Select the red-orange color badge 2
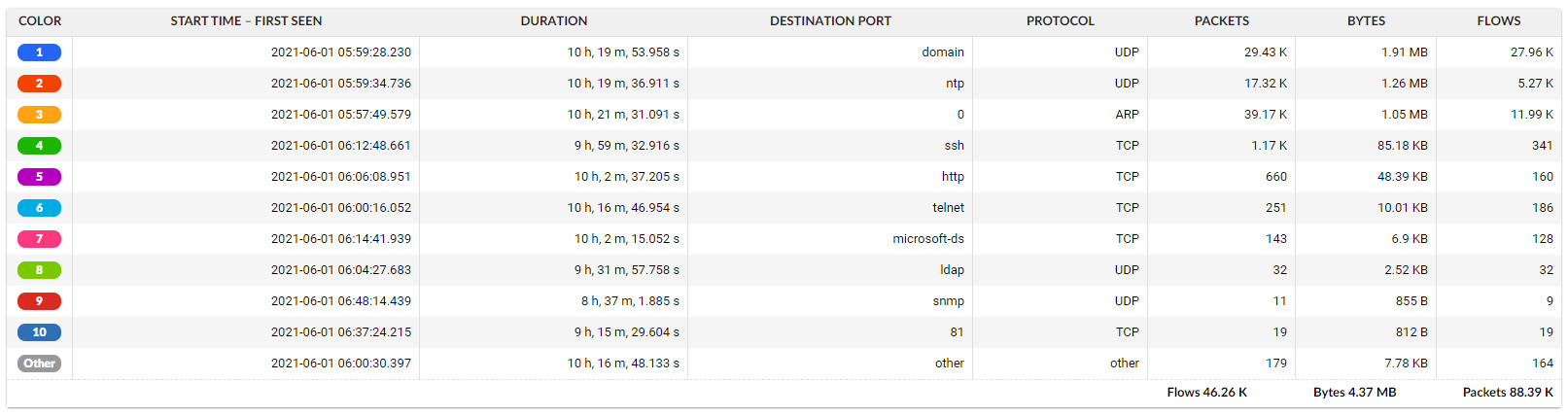 (39, 84)
